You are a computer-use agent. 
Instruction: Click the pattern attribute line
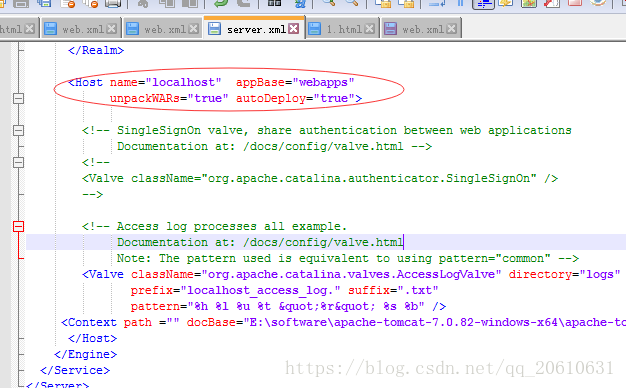[x=288, y=306]
